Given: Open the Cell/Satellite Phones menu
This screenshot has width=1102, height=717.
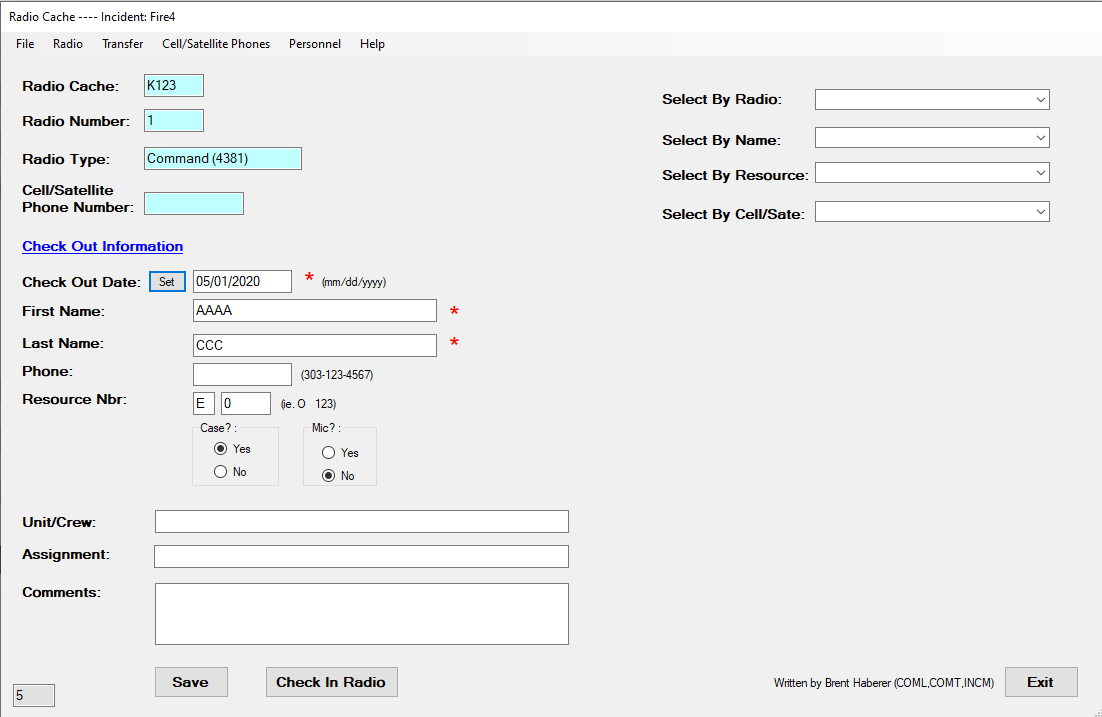Looking at the screenshot, I should coord(216,44).
